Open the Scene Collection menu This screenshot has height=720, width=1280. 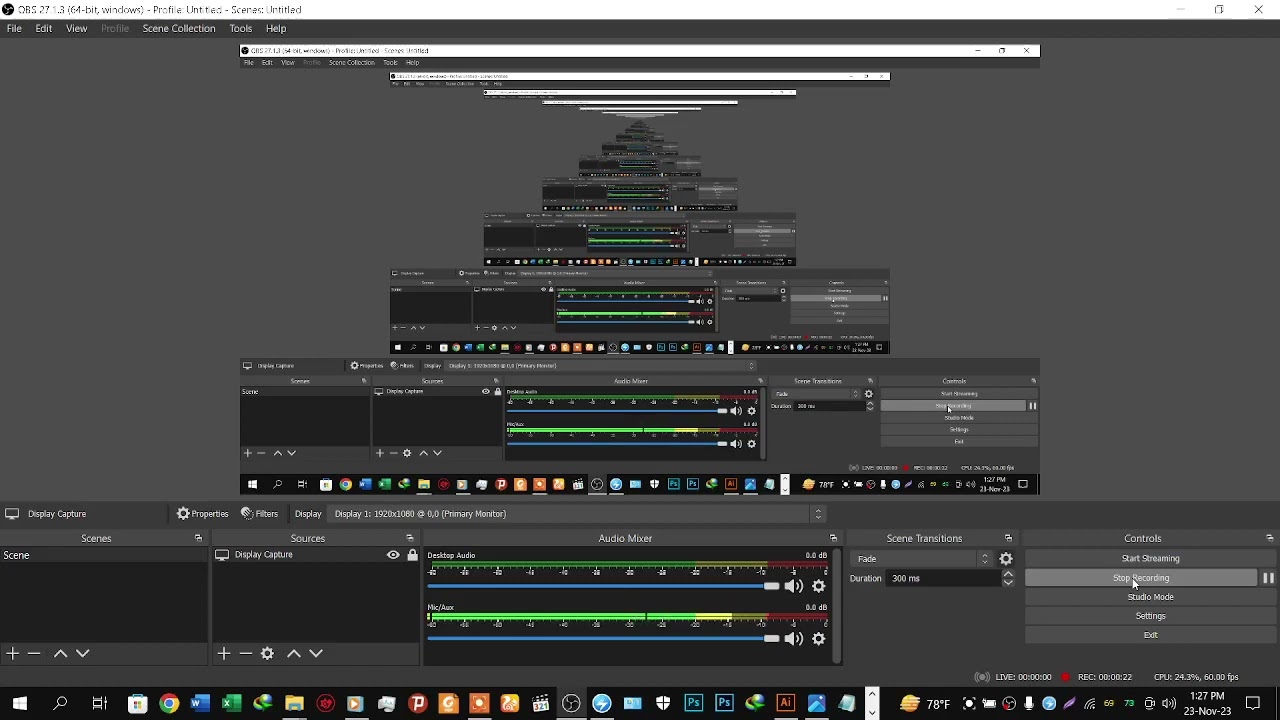pos(179,29)
